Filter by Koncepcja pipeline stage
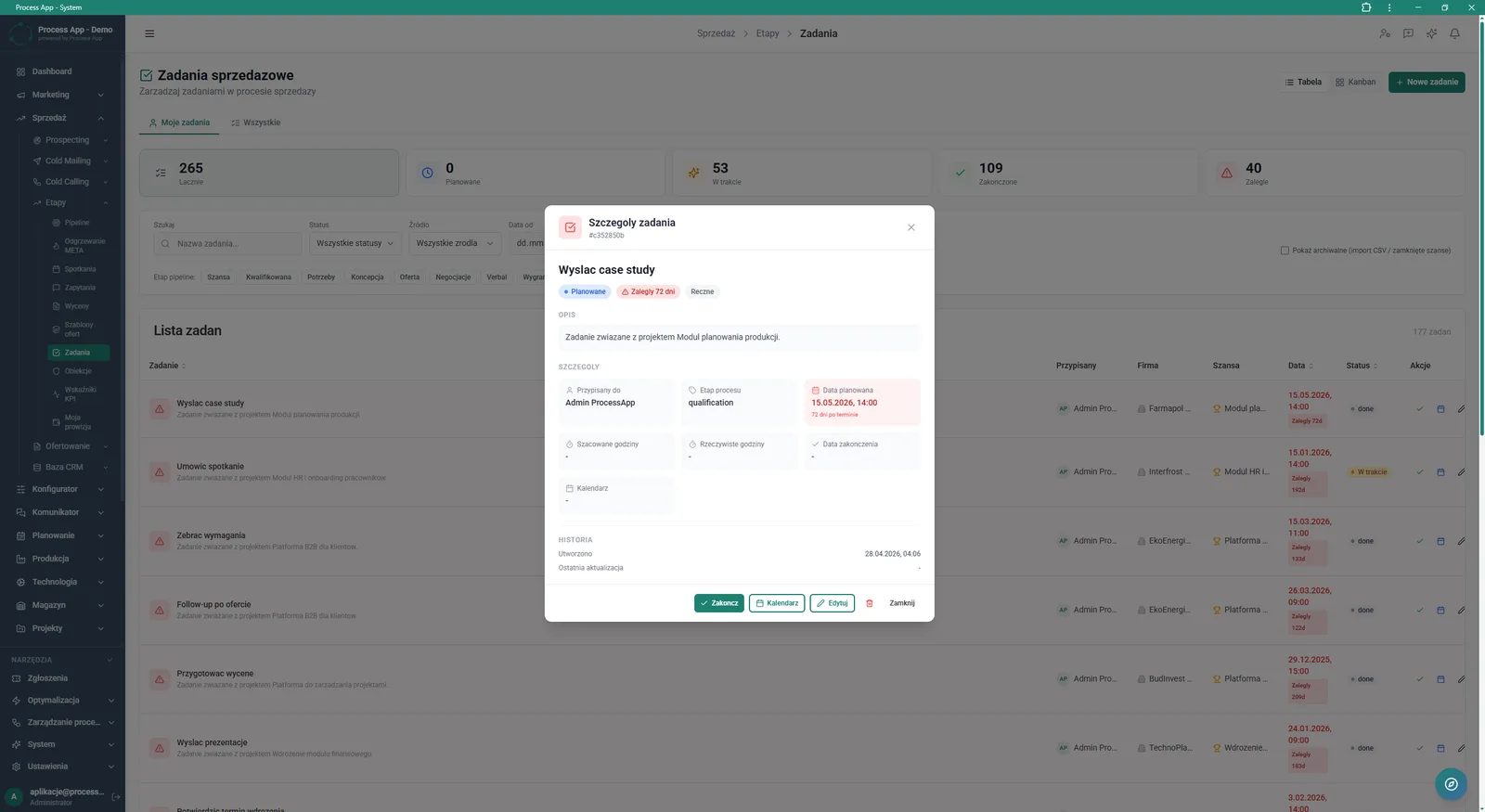Image resolution: width=1485 pixels, height=812 pixels. (x=368, y=277)
